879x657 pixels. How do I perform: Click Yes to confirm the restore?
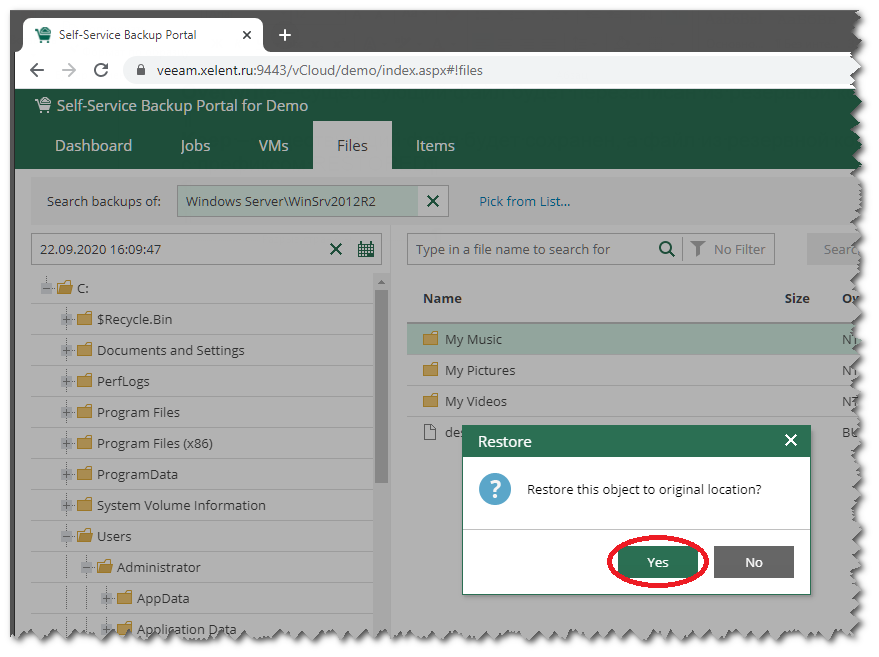tap(658, 562)
